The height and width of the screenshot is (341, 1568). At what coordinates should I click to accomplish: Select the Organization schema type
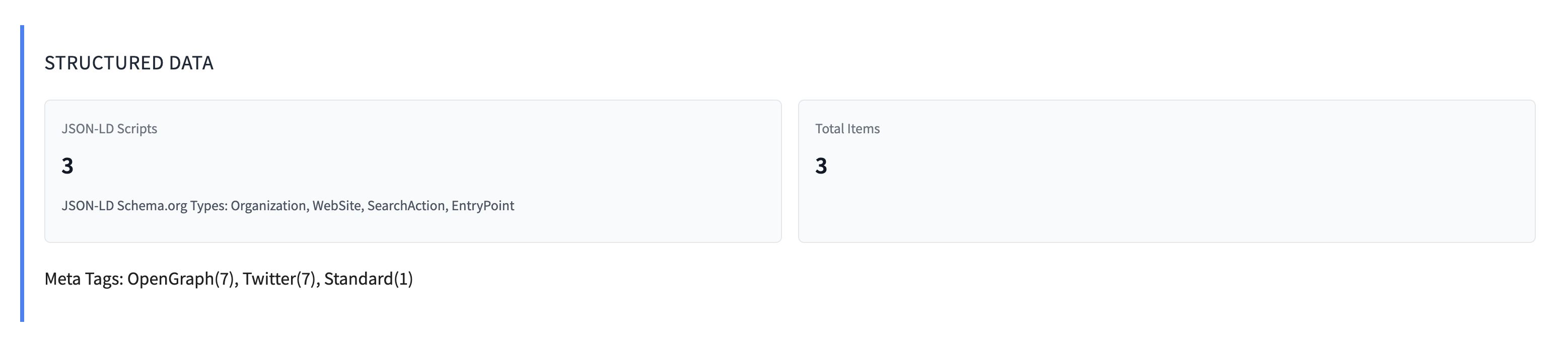pyautogui.click(x=269, y=206)
